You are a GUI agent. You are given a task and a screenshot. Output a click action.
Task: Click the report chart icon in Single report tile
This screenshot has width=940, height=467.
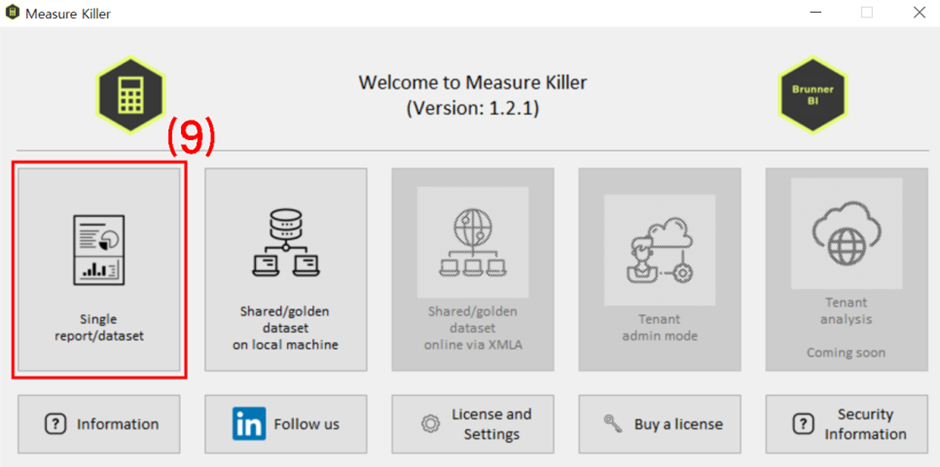[99, 249]
